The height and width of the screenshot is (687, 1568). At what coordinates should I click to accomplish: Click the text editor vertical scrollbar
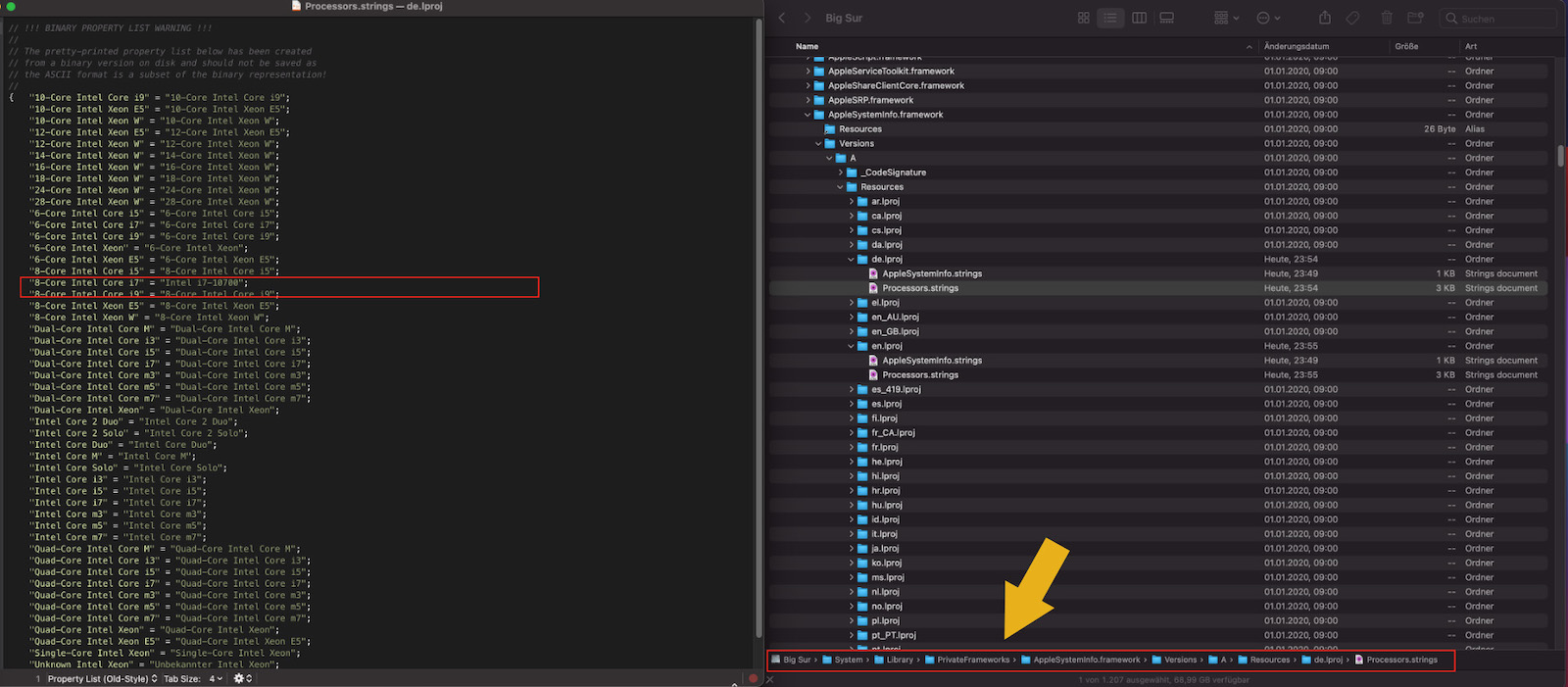759,328
